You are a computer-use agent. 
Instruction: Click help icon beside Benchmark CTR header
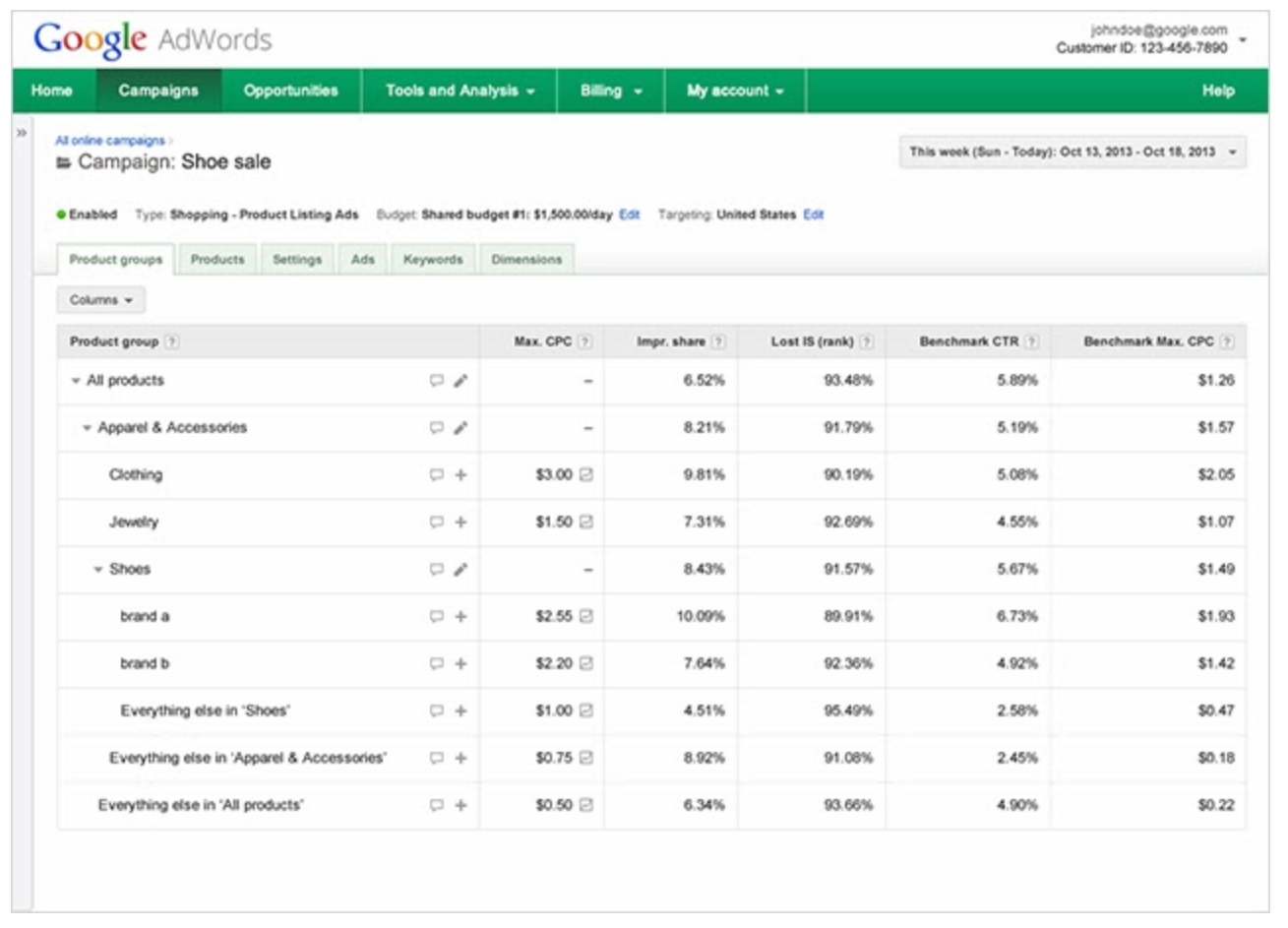[x=1031, y=342]
